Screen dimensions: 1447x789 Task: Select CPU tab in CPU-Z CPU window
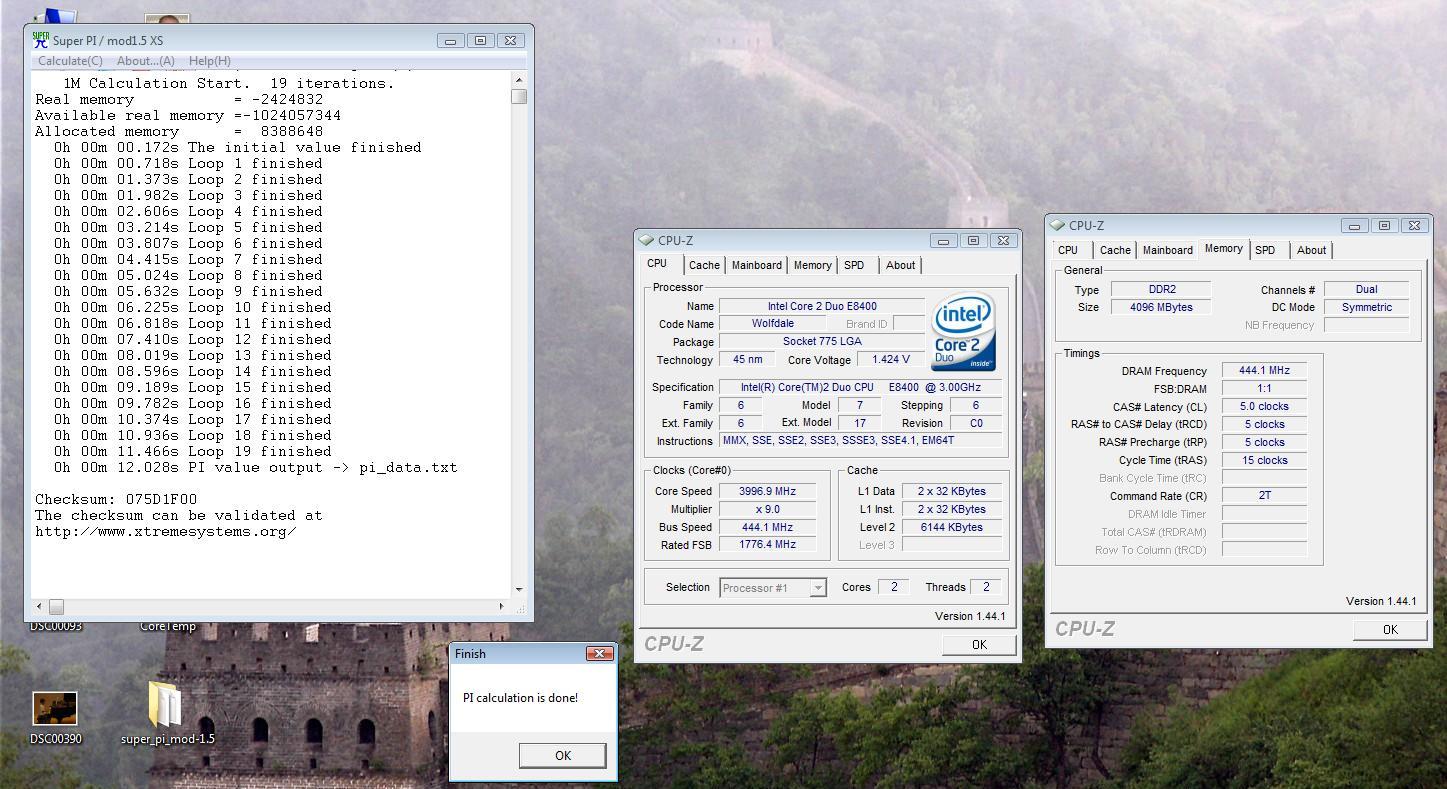click(657, 264)
